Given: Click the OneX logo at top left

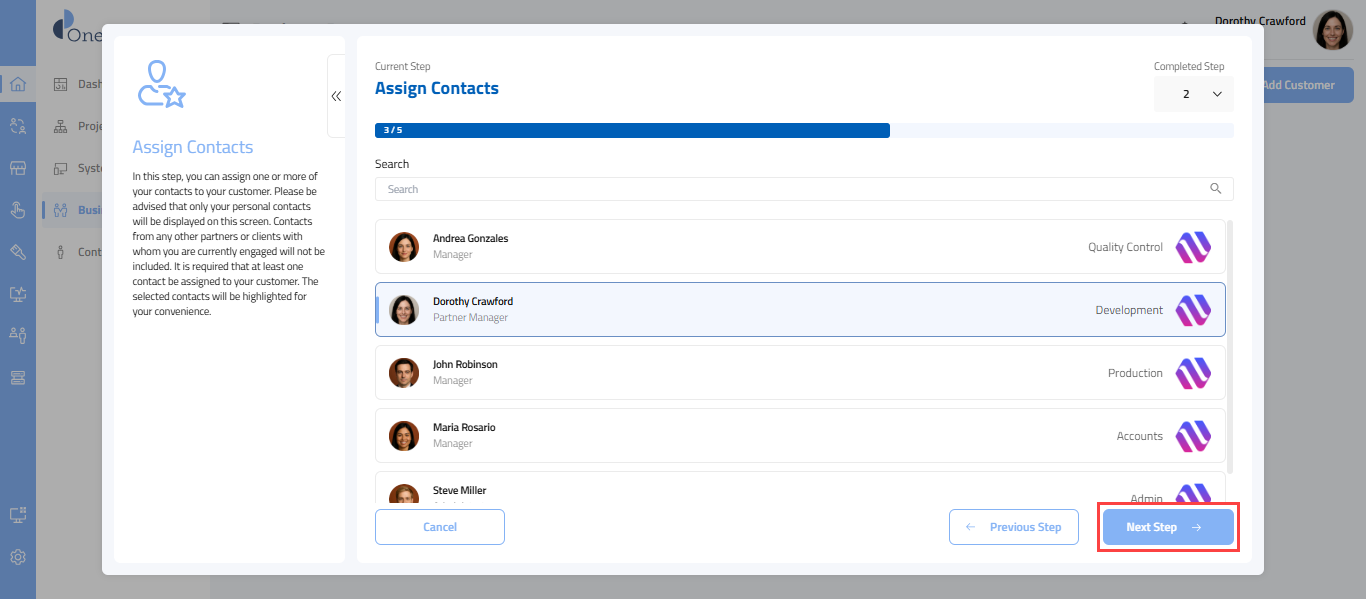Looking at the screenshot, I should pos(76,26).
